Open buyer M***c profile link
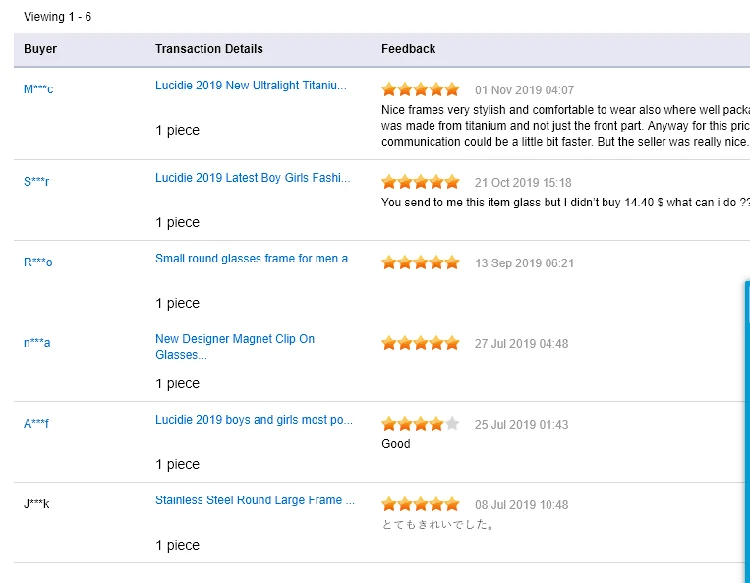Viewport: 750px width, 583px height. coord(38,89)
